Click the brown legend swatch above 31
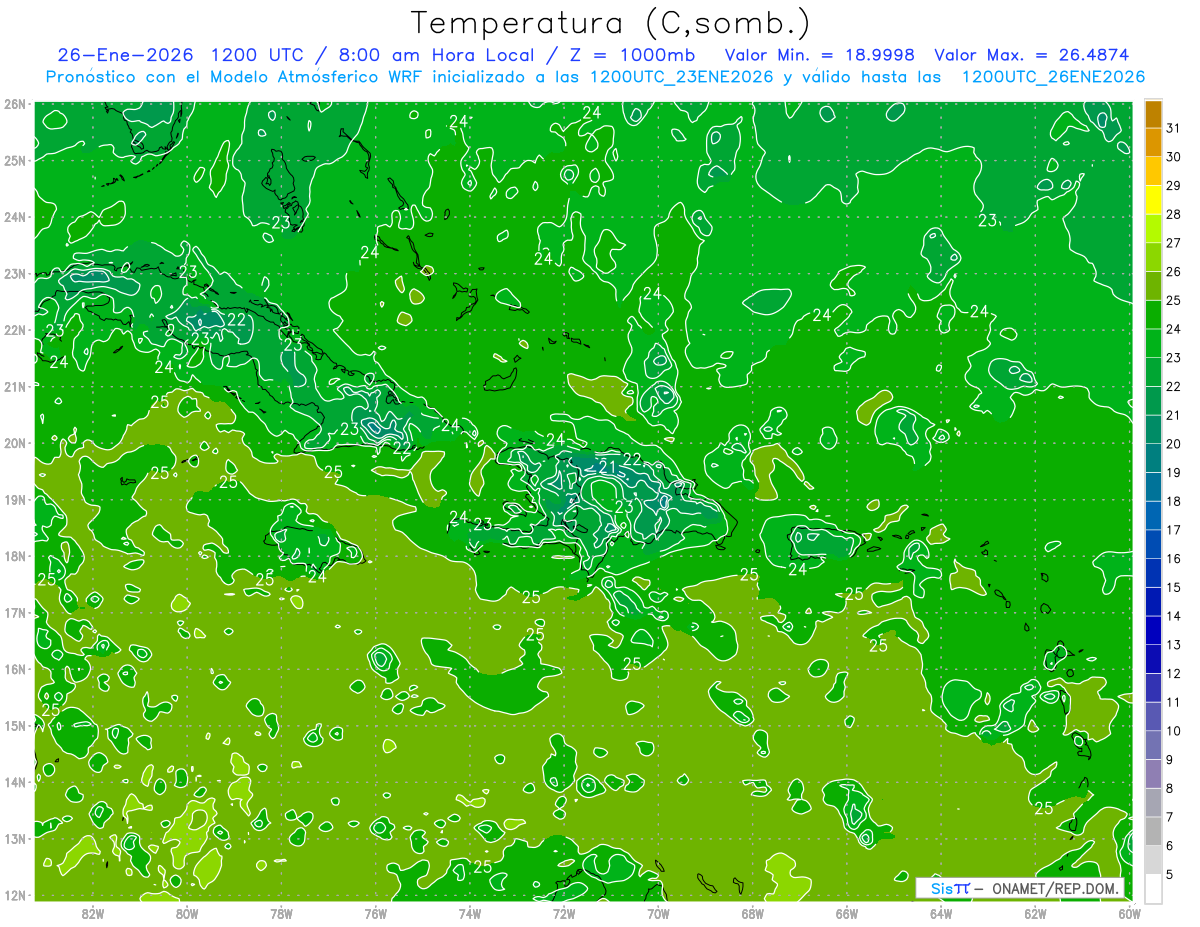This screenshot has width=1200, height=927. (x=1153, y=115)
